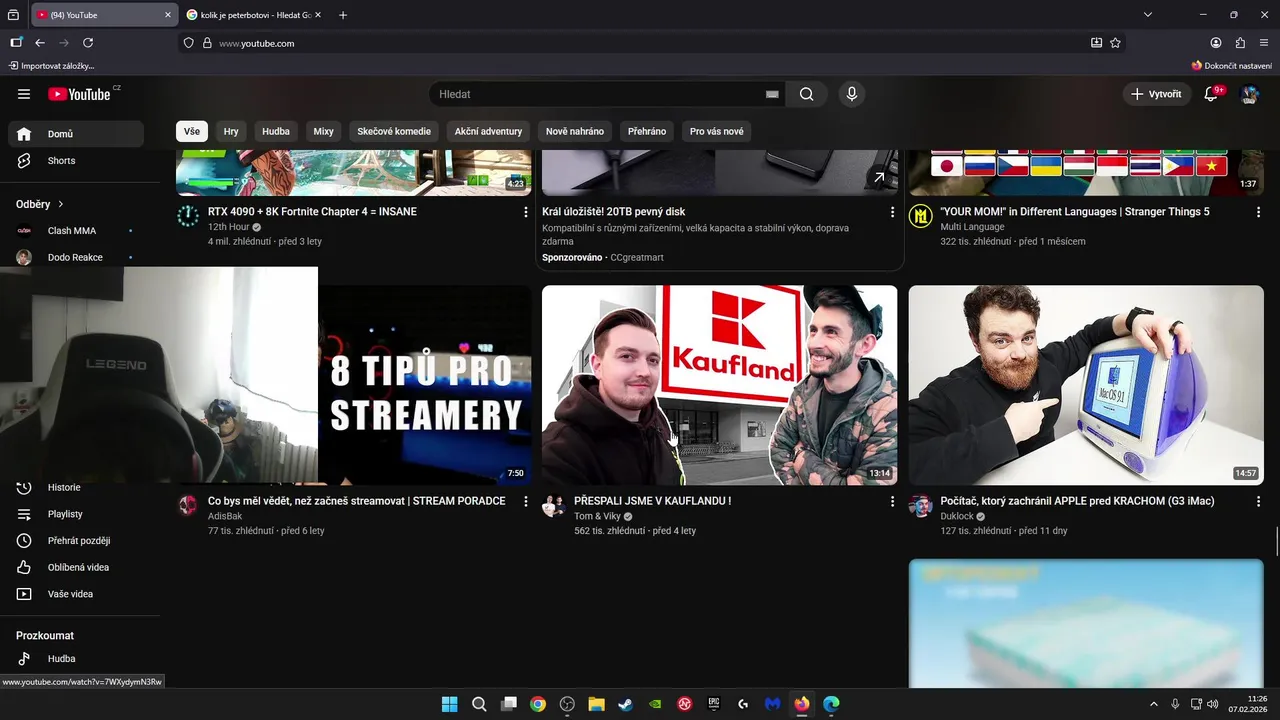Screen dimensions: 1280x720
Task: Open Oblíbená videa
Action: point(76,567)
